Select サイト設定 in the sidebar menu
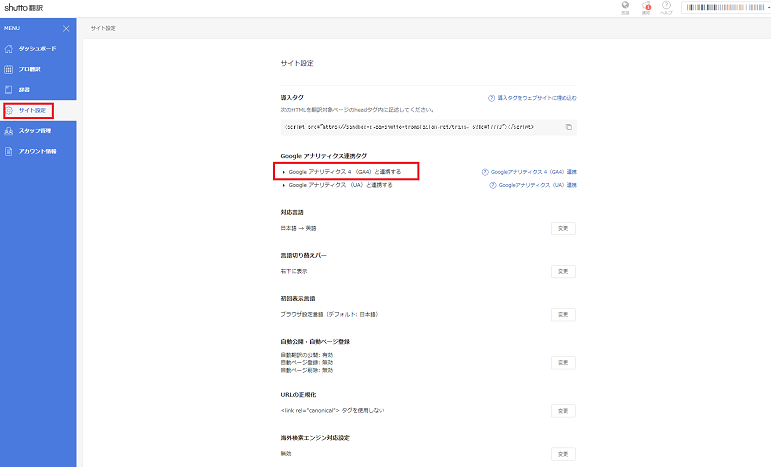Viewport: 780px width, 467px height. tap(38, 110)
